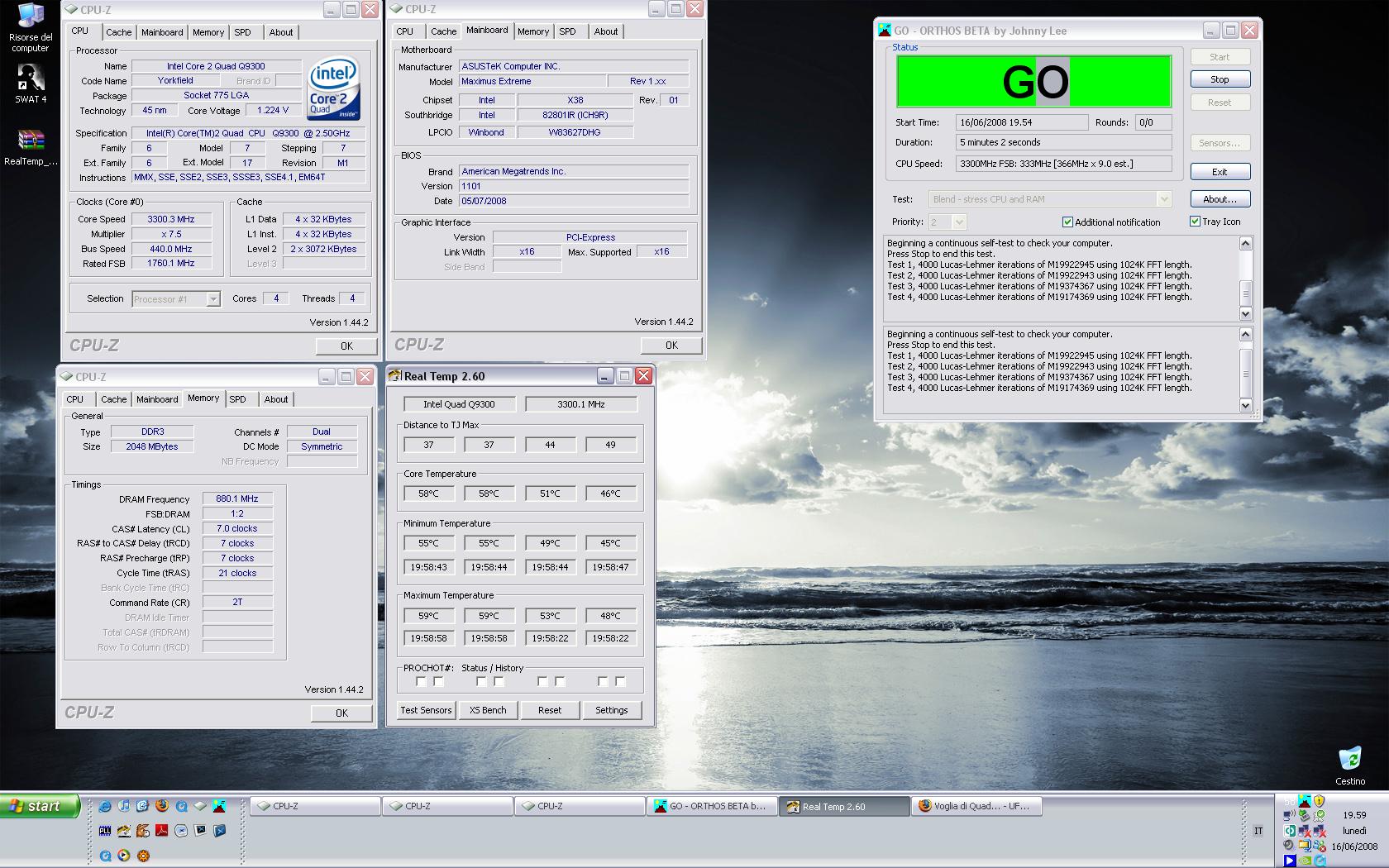
Task: Click Intel Quad Q9300 field in Real Temp
Action: [459, 404]
